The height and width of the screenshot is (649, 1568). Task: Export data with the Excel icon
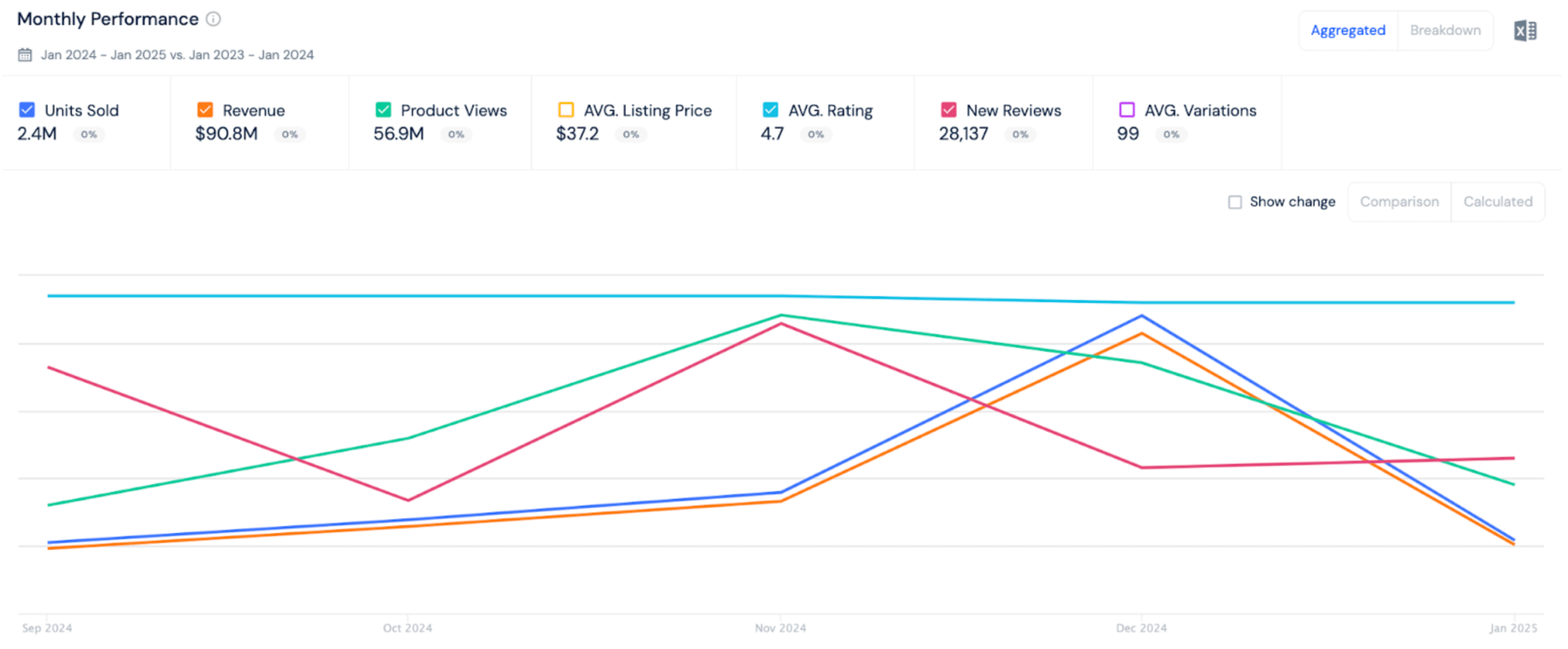1524,31
